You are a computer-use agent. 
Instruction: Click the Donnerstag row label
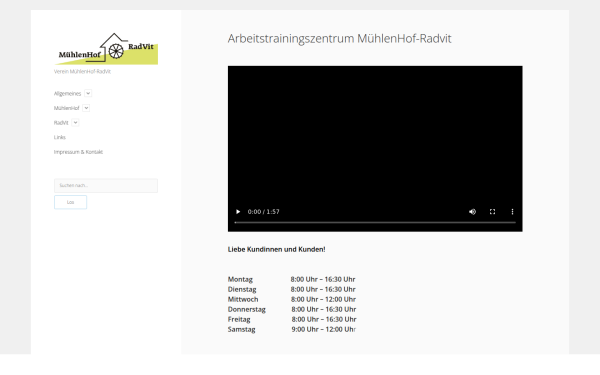(247, 309)
